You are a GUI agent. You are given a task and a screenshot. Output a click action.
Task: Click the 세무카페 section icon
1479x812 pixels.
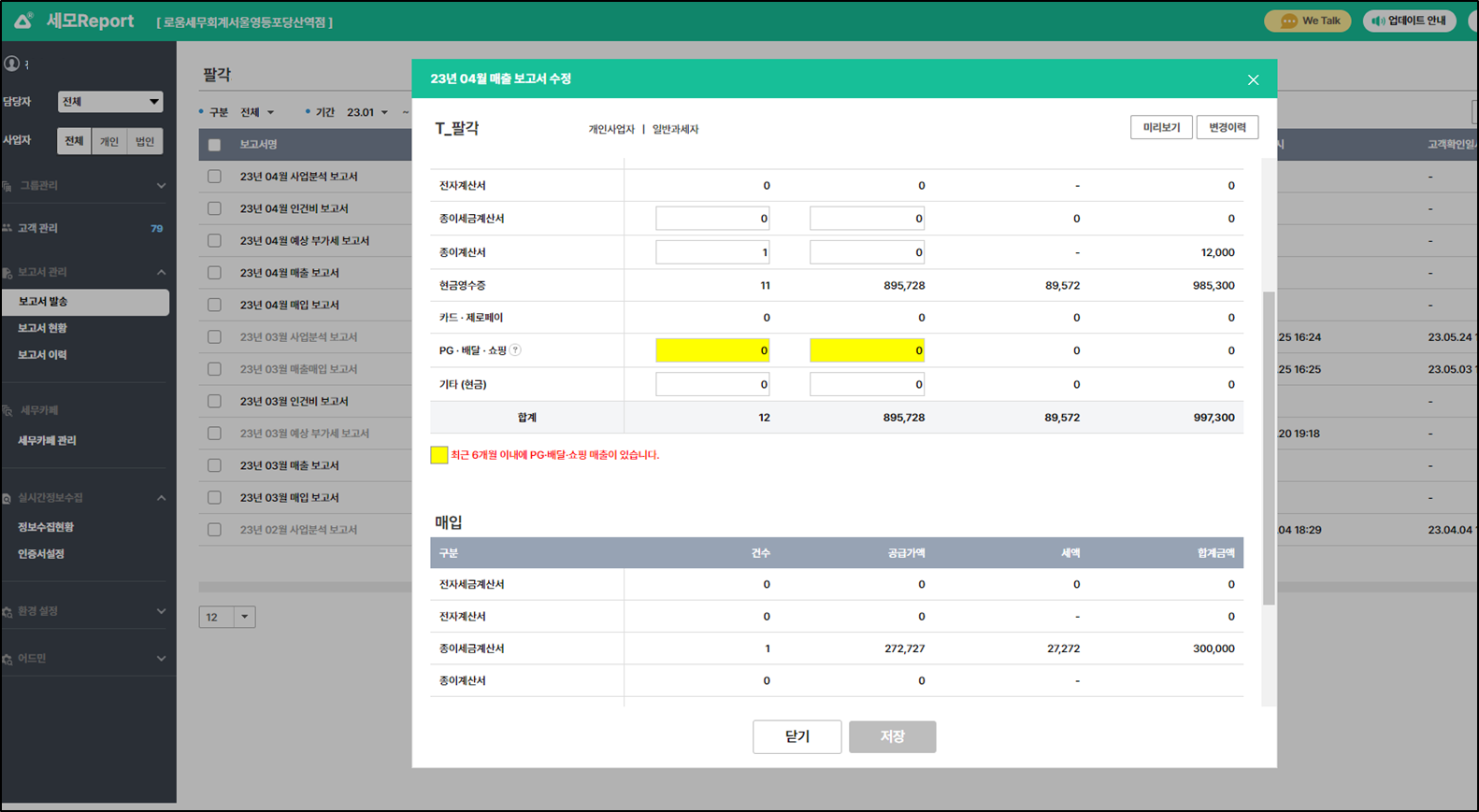[x=7, y=410]
